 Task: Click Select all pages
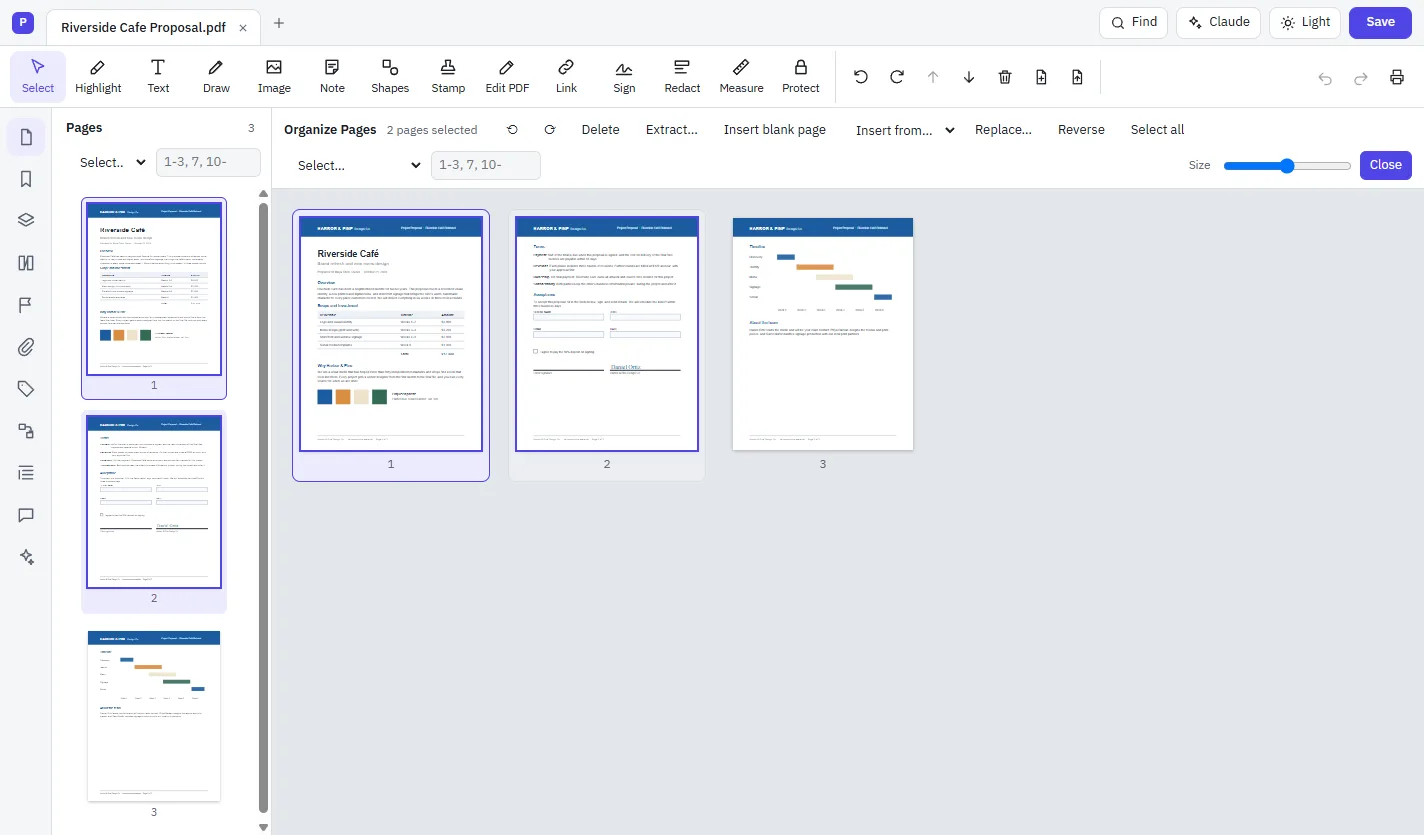pyautogui.click(x=1157, y=130)
